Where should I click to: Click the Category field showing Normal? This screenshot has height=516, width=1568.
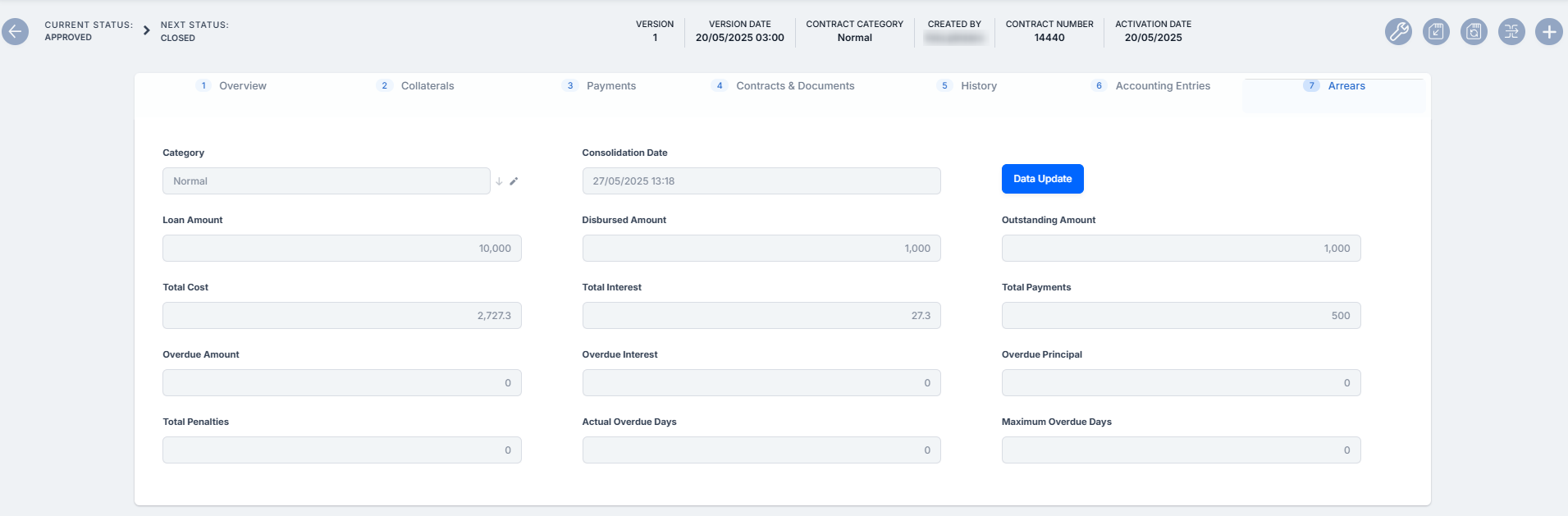click(x=326, y=181)
